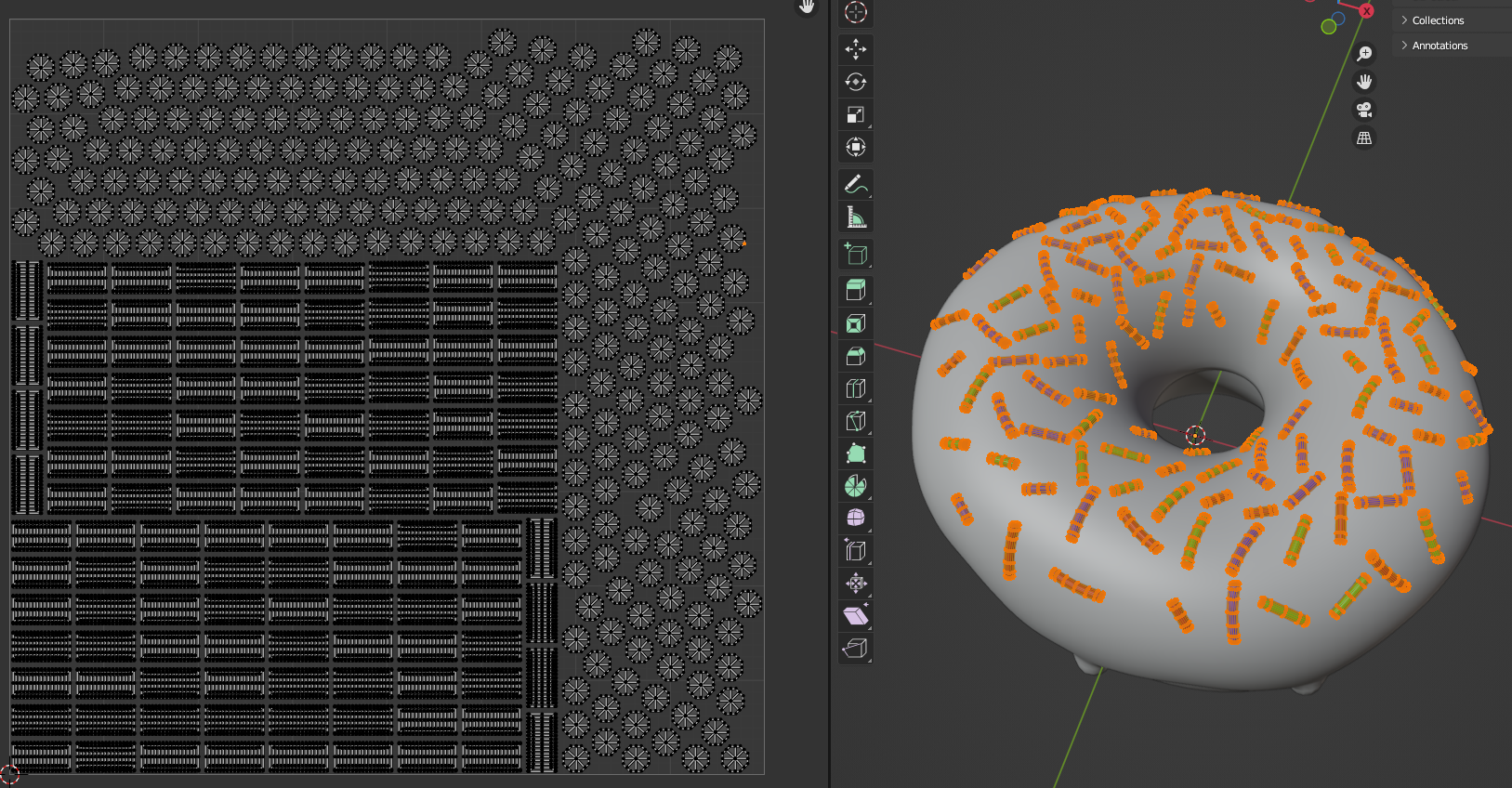1512x788 pixels.
Task: Select the Inset Faces tool
Action: click(x=855, y=323)
